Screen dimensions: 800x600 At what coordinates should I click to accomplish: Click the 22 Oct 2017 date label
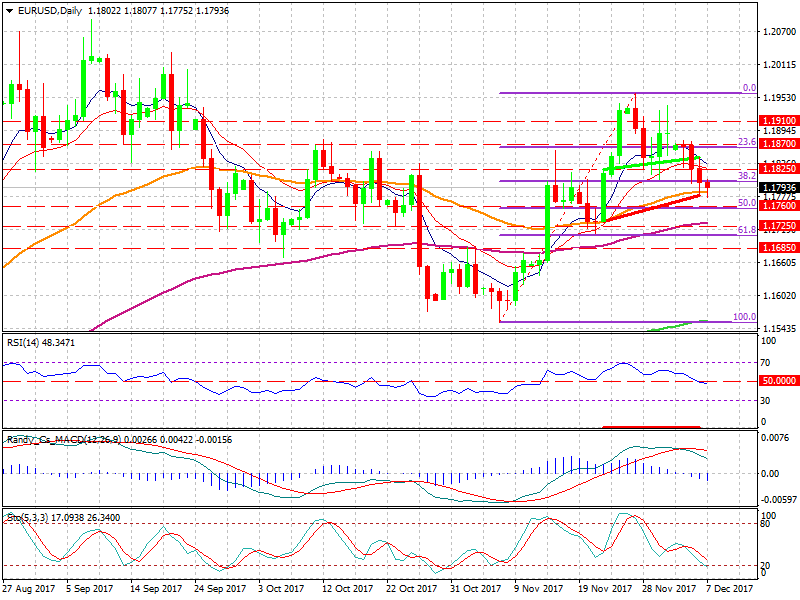click(x=411, y=589)
